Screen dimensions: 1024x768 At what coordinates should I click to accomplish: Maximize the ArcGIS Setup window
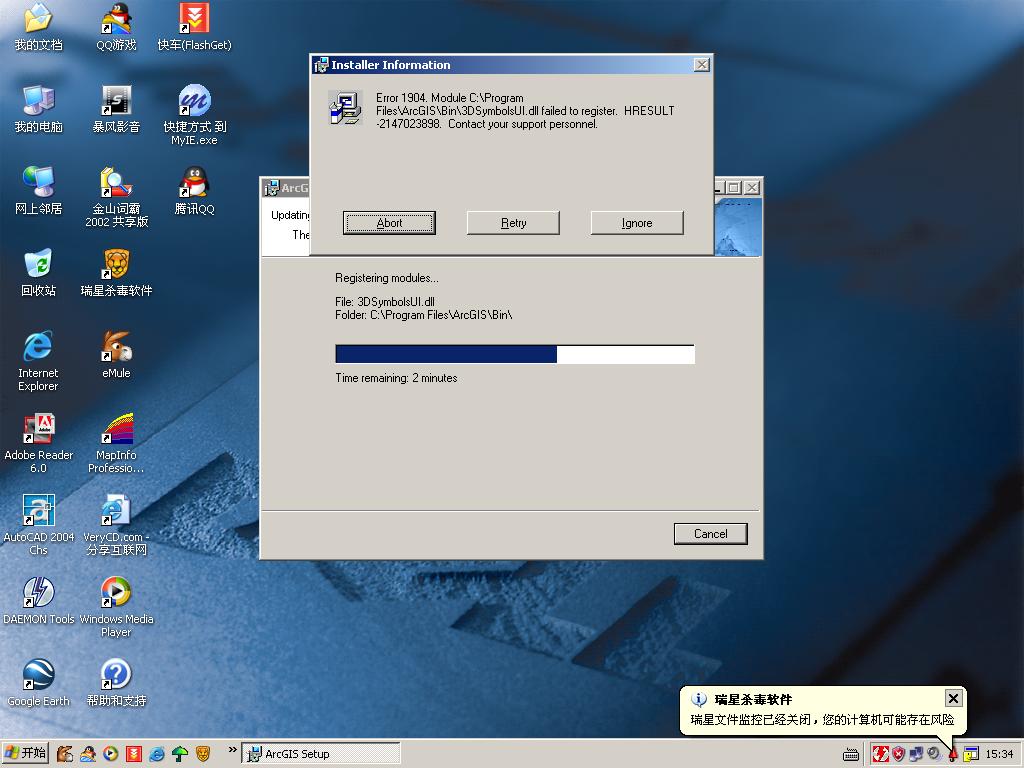click(x=734, y=187)
